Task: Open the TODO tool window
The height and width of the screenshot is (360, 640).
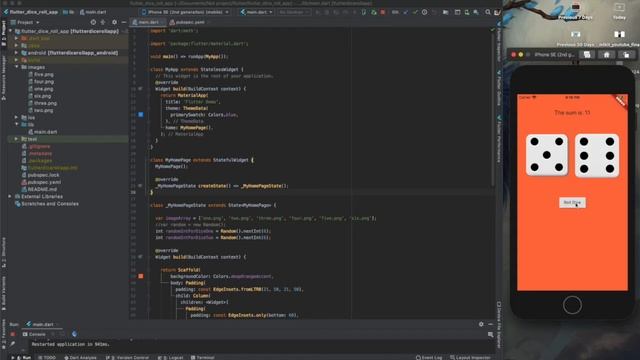Action: (x=47, y=357)
